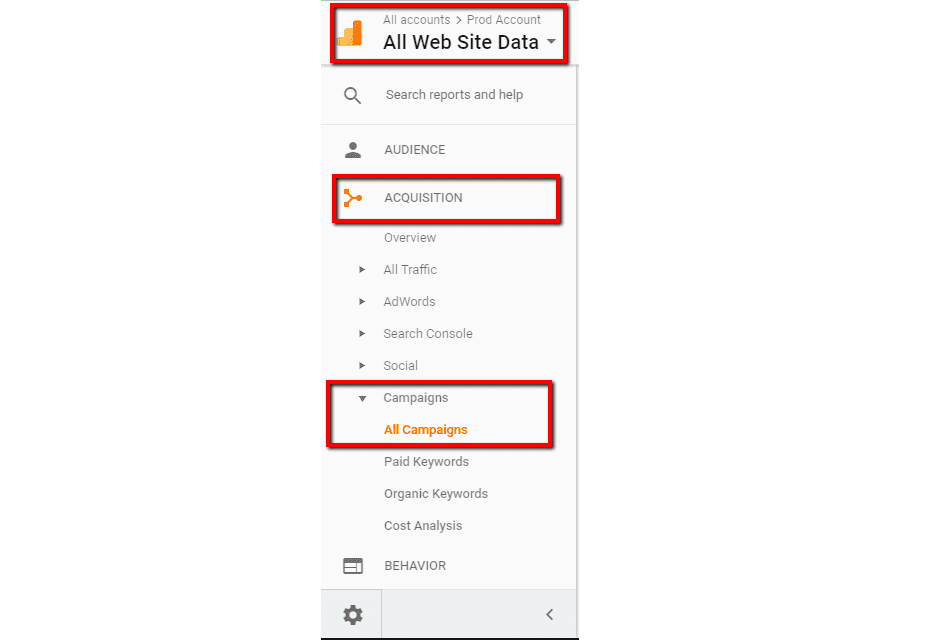The height and width of the screenshot is (644, 952).
Task: Expand the All Traffic section
Action: [x=362, y=270]
